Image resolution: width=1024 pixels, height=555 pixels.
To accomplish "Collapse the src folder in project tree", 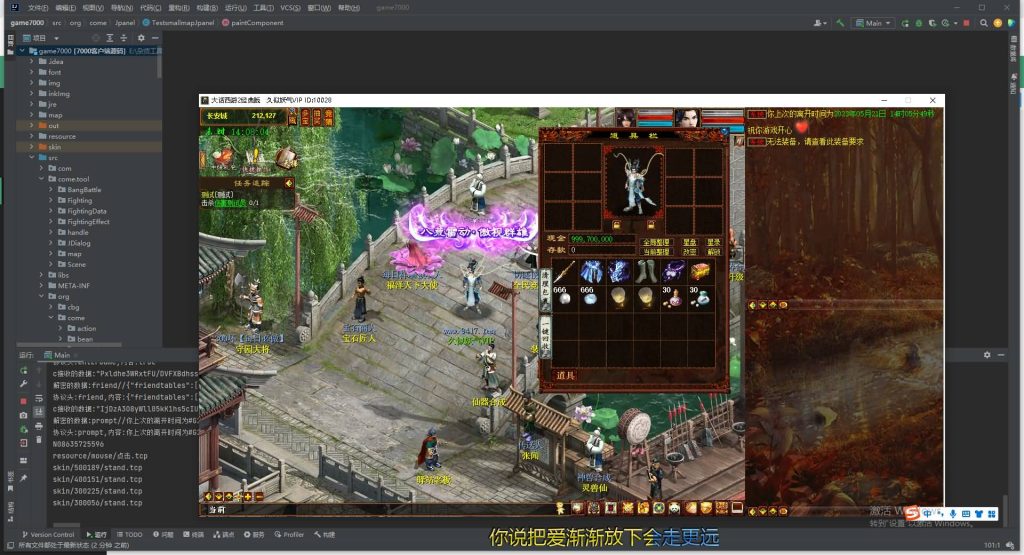I will [x=39, y=157].
